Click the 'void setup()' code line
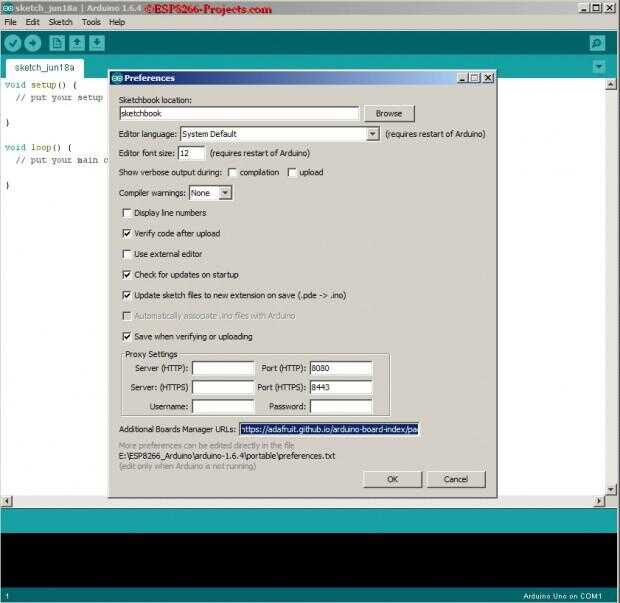Viewport: 620px width, 603px height. (x=41, y=85)
